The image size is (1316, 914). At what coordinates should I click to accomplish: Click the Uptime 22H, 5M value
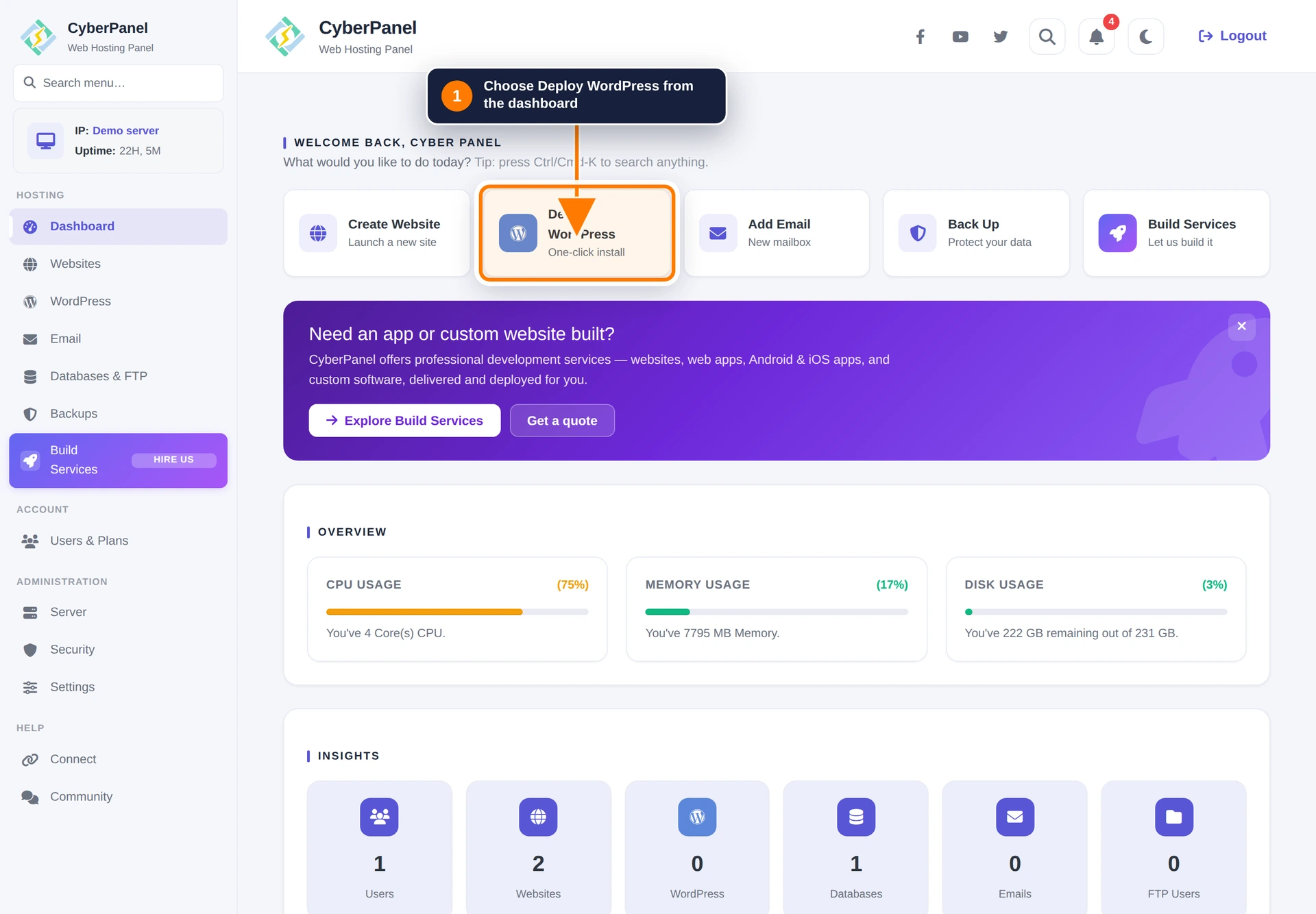(140, 151)
